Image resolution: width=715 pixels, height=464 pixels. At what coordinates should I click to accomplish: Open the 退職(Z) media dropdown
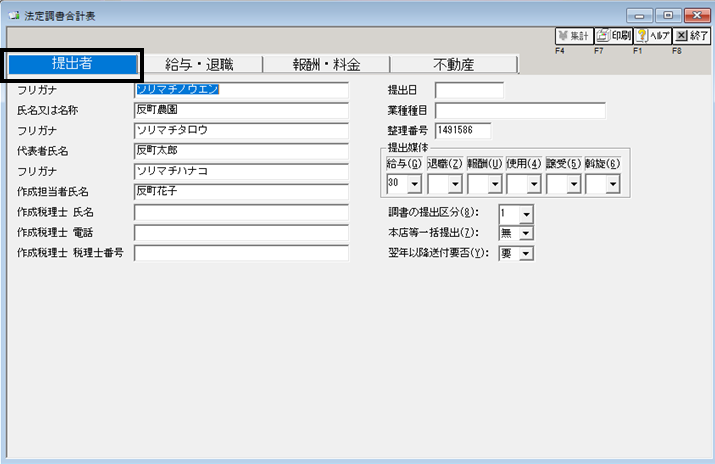[455, 184]
